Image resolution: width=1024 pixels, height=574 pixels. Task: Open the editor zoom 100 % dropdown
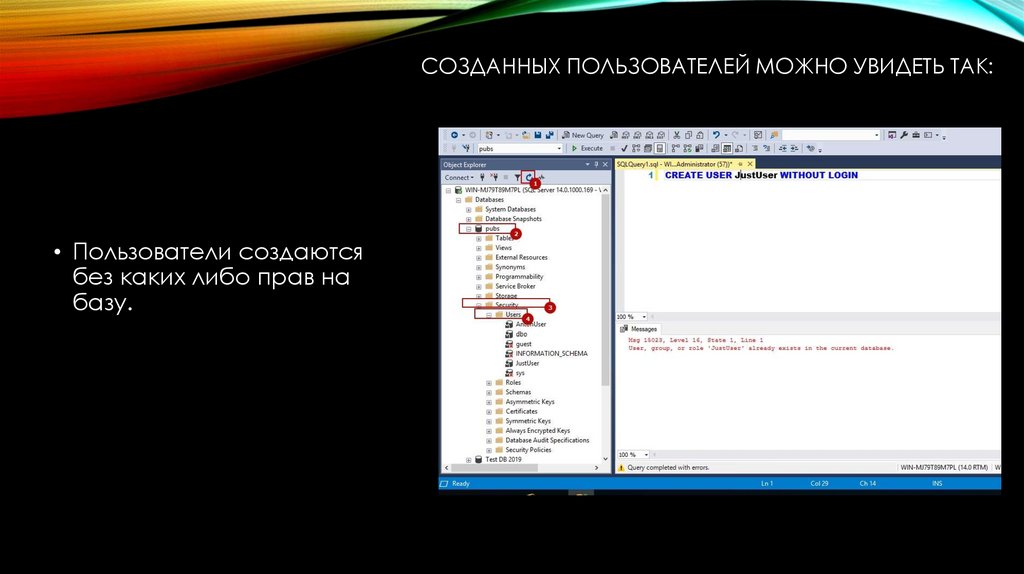(x=644, y=317)
